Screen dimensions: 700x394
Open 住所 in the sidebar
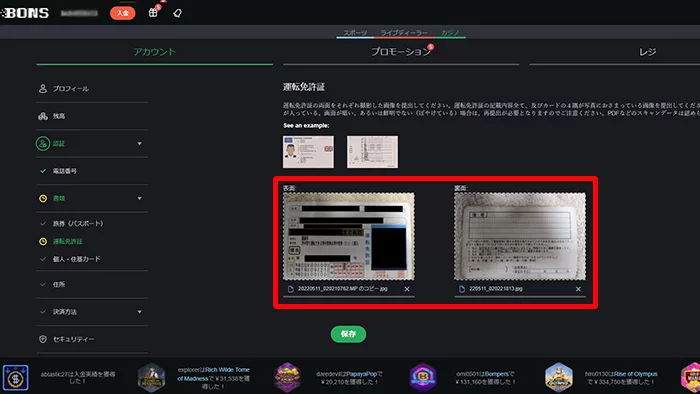coord(59,284)
